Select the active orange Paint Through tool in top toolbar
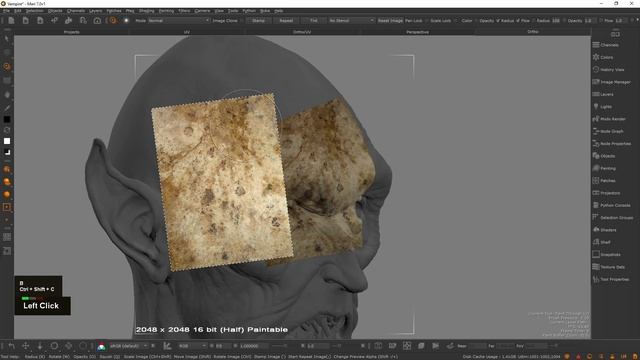The width and height of the screenshot is (640, 360). 113,20
